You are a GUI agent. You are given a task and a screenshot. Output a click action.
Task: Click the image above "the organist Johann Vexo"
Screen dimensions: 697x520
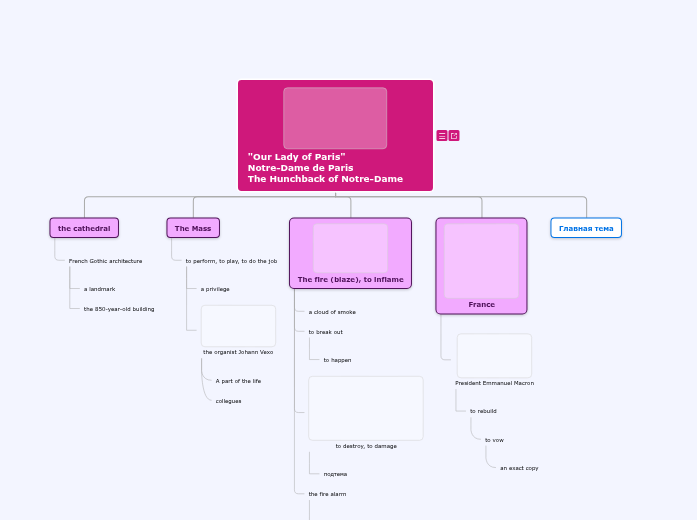click(238, 326)
